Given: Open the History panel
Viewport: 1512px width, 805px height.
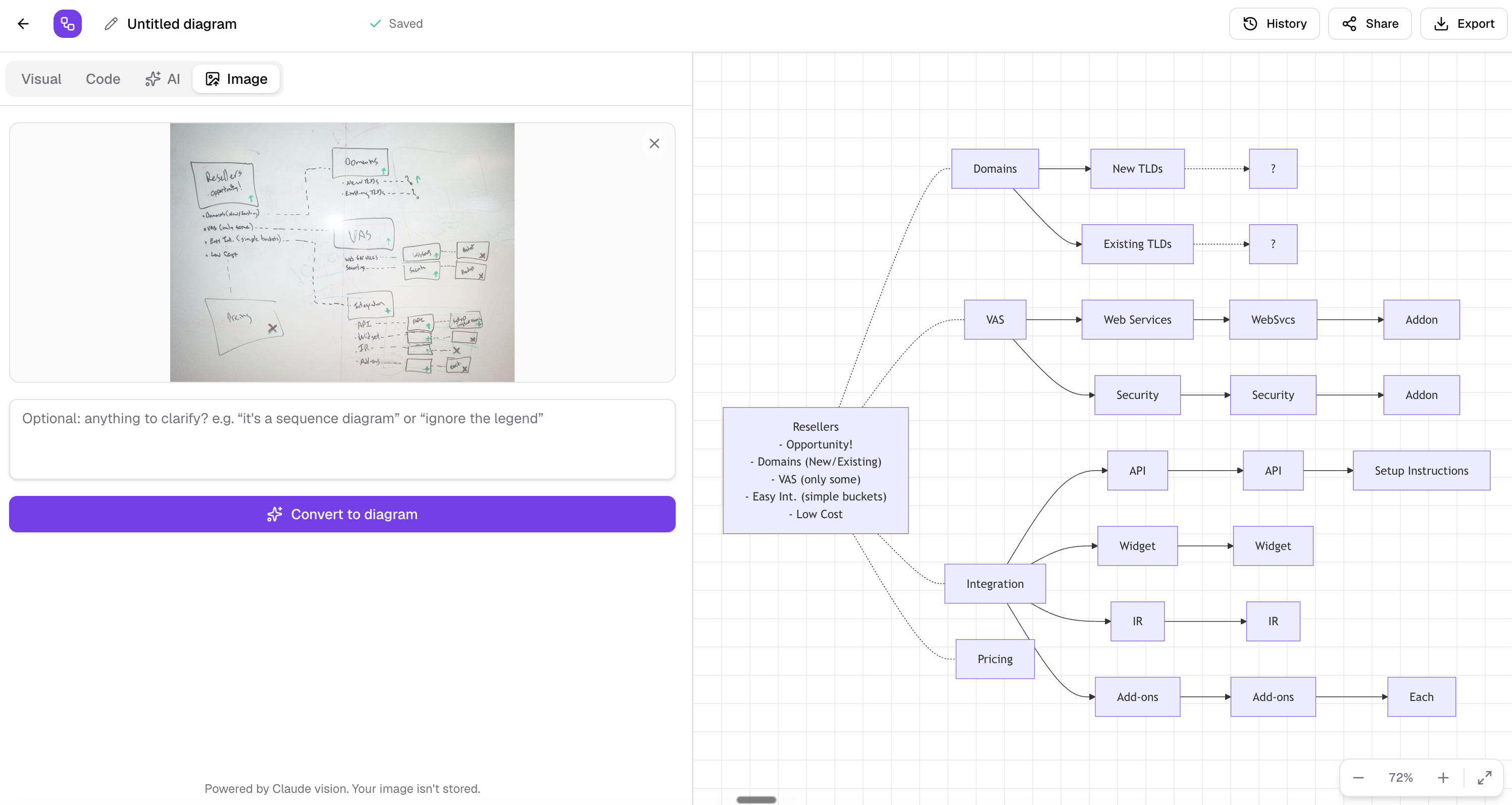Looking at the screenshot, I should (x=1274, y=24).
